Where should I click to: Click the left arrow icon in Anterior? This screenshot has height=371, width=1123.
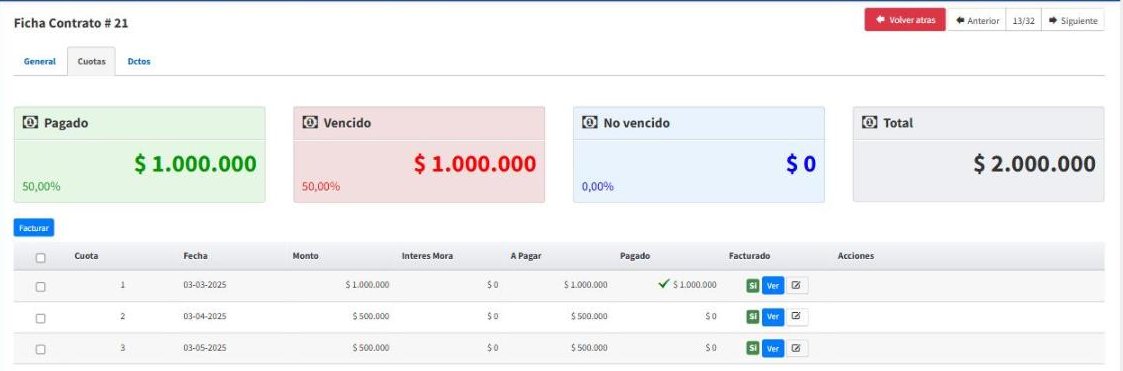960,20
